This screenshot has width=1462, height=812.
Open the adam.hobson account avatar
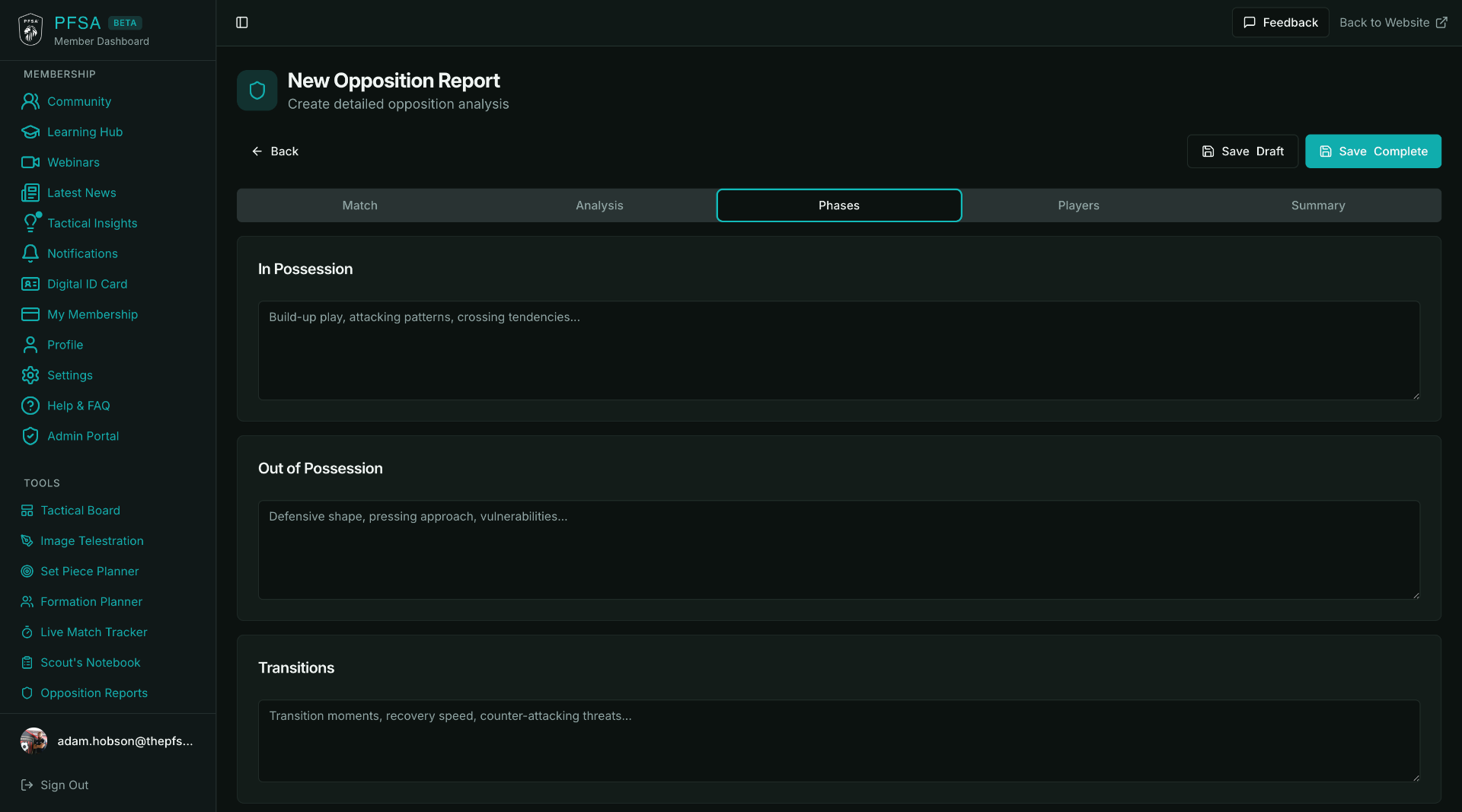34,741
